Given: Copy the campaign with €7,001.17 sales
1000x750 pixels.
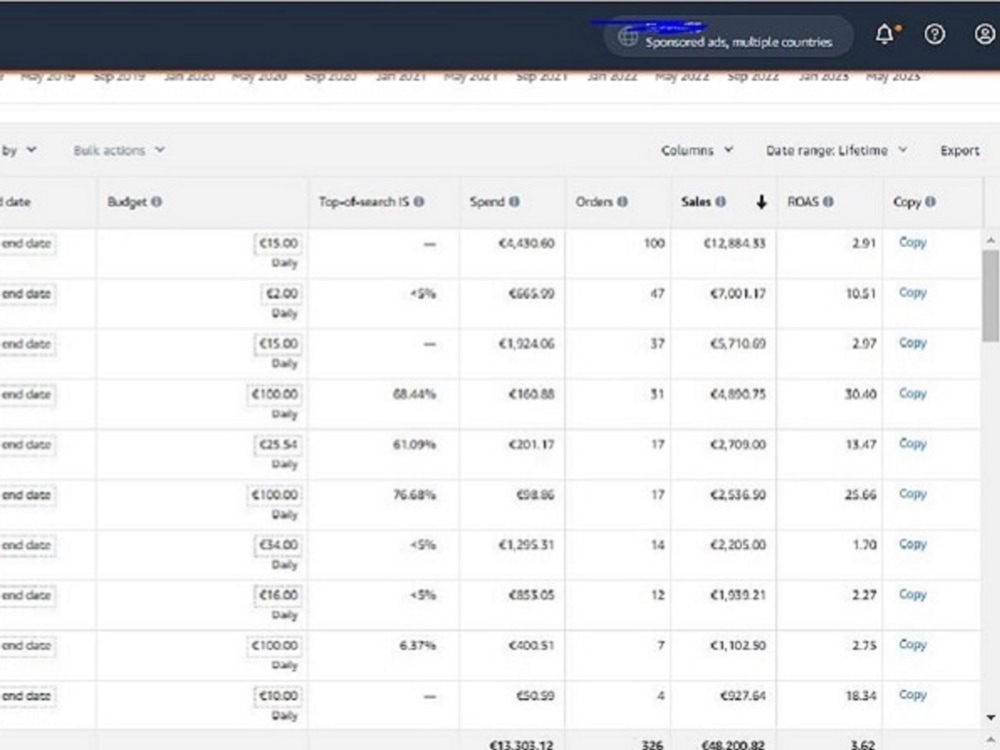Looking at the screenshot, I should tap(913, 293).
